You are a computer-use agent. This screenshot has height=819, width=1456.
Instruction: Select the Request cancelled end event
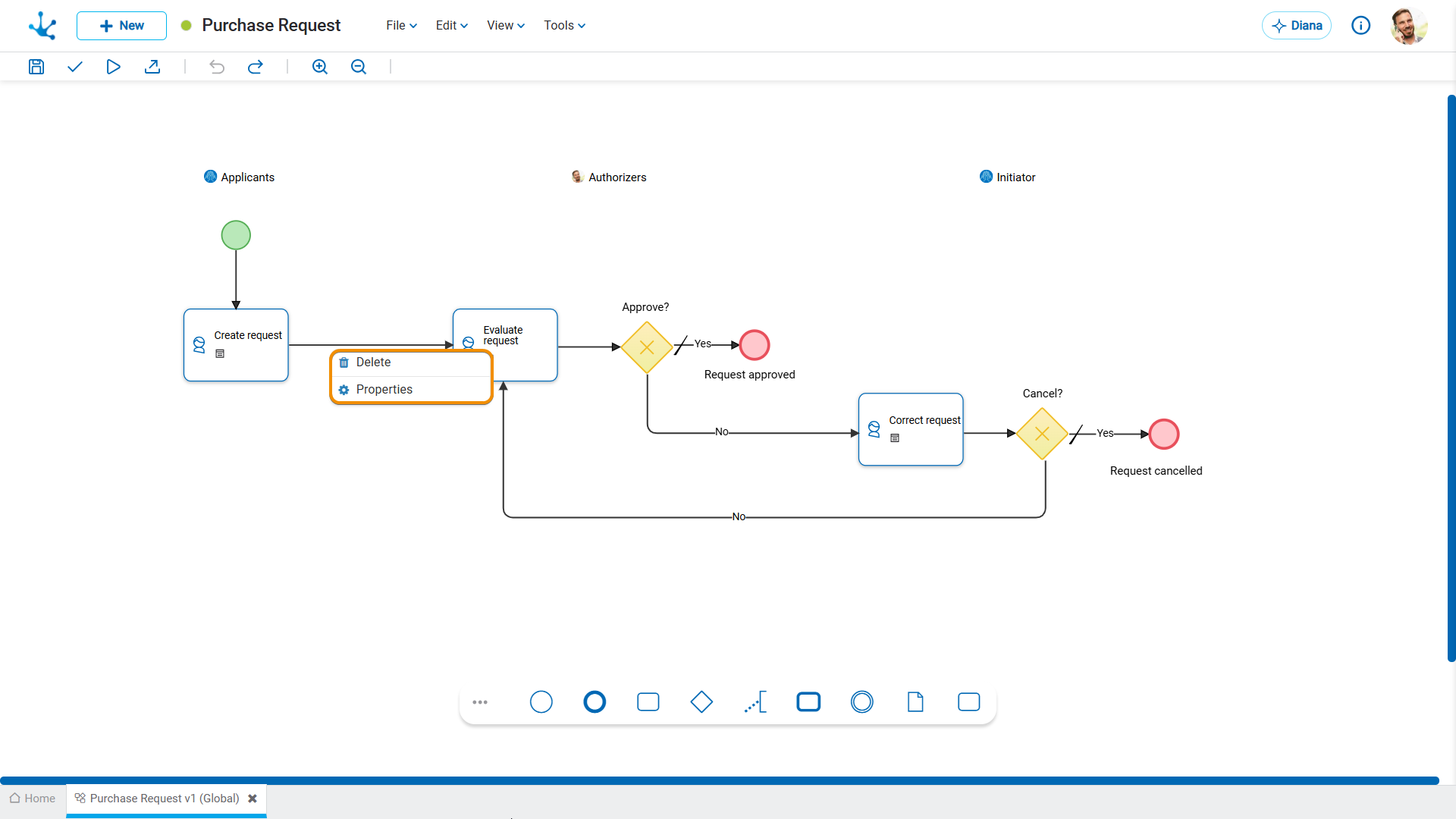1164,435
